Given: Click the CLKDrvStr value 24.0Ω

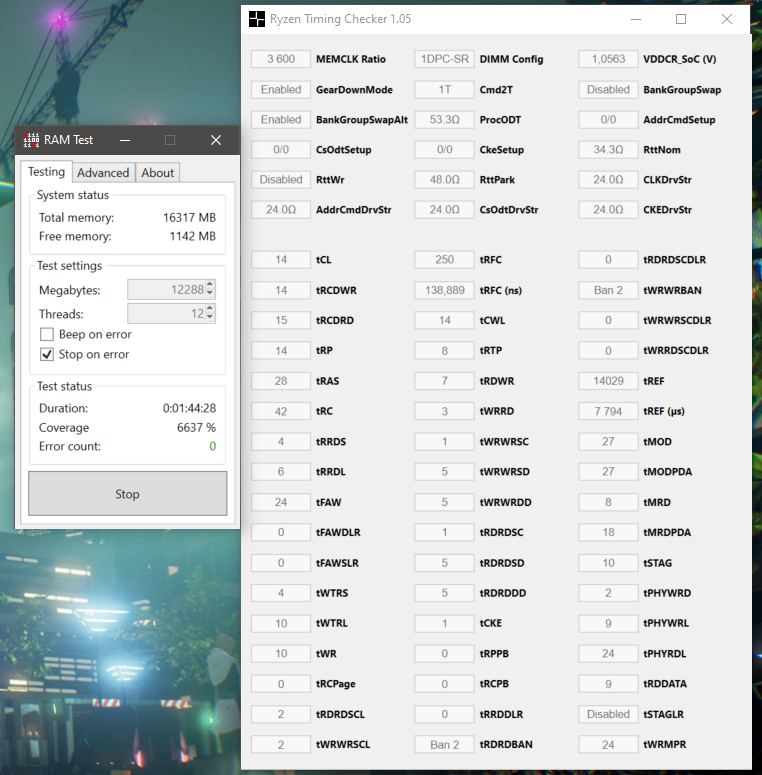Looking at the screenshot, I should click(x=608, y=179).
